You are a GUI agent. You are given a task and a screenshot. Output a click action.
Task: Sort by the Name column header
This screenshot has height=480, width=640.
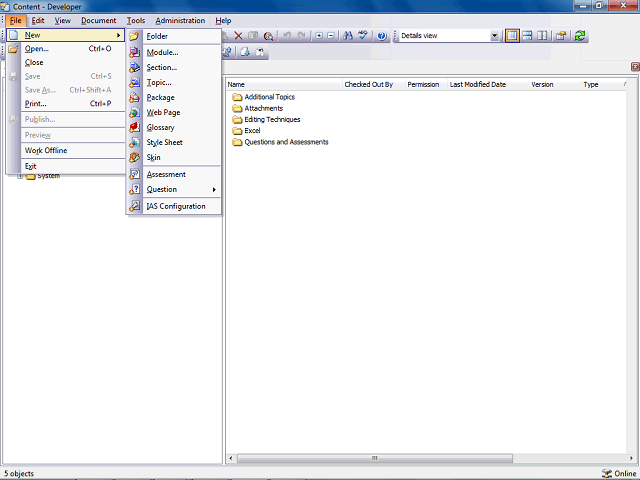pos(284,84)
